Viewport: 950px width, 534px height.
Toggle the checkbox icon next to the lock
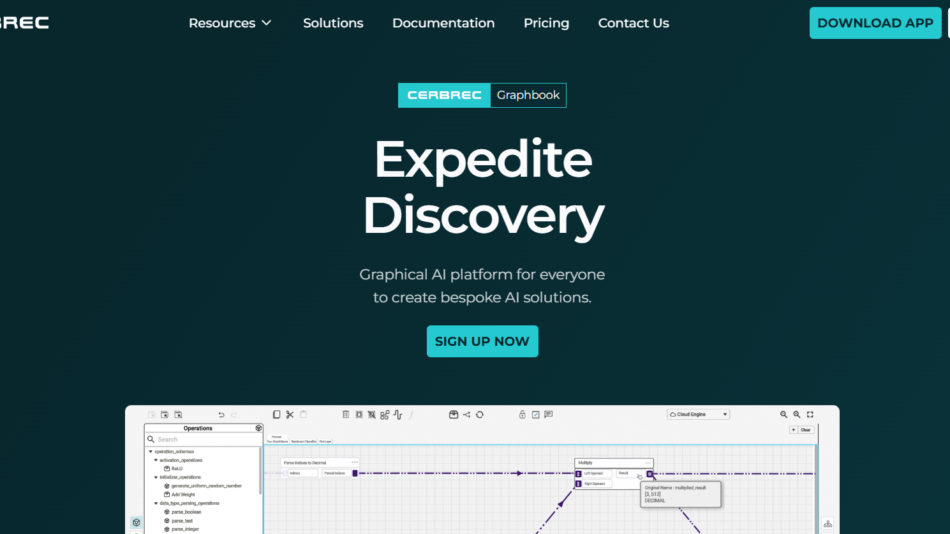click(535, 414)
